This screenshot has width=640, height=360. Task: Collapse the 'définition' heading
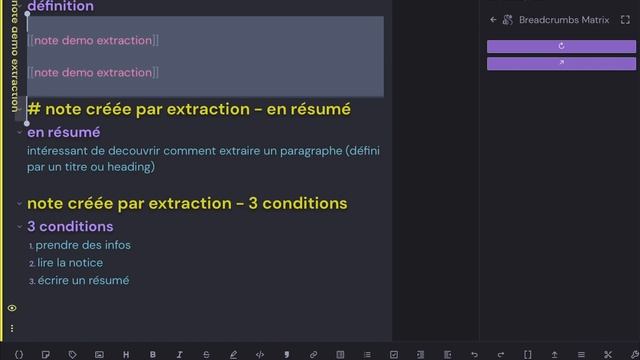click(19, 6)
